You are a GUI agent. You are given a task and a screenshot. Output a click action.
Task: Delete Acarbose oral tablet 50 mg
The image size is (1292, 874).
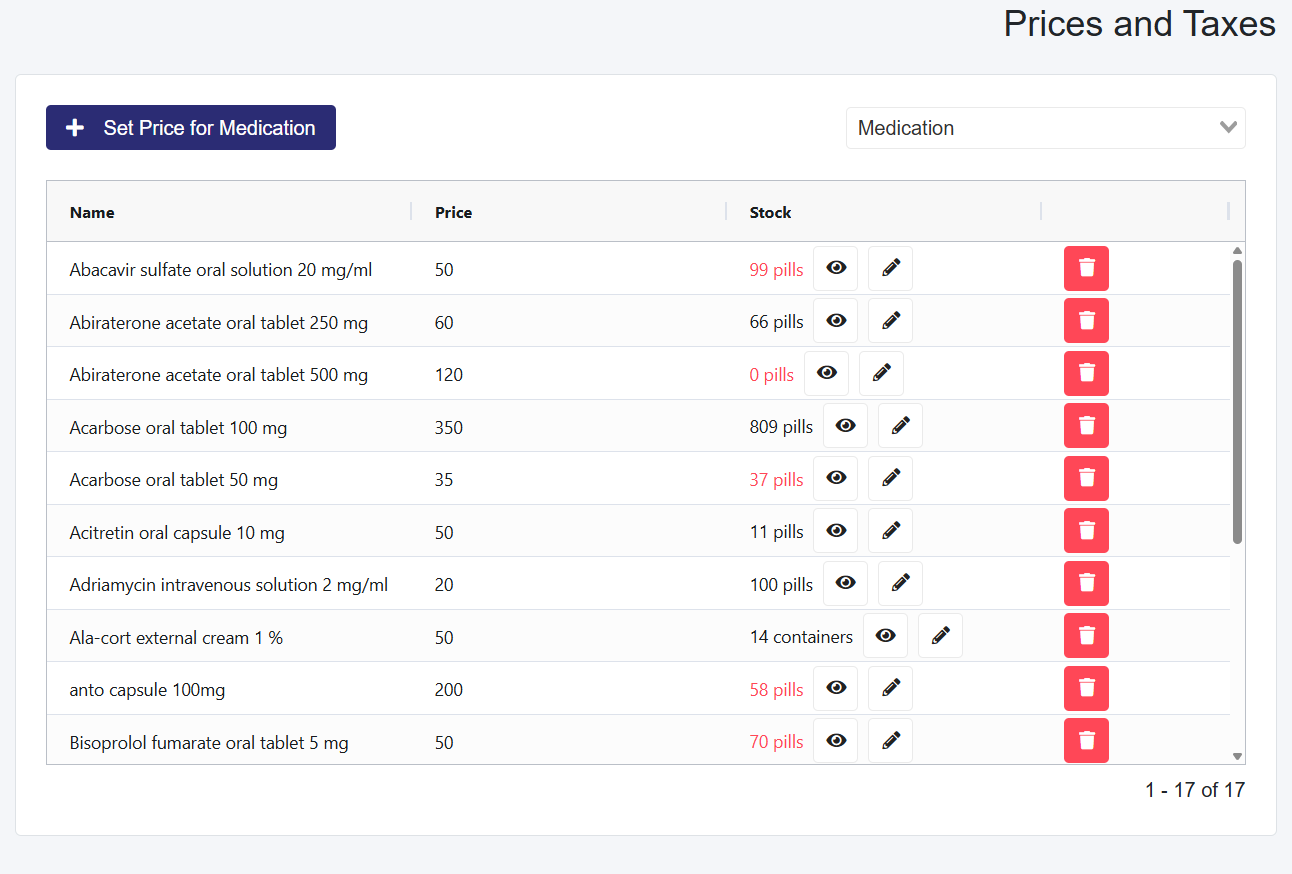tap(1086, 479)
